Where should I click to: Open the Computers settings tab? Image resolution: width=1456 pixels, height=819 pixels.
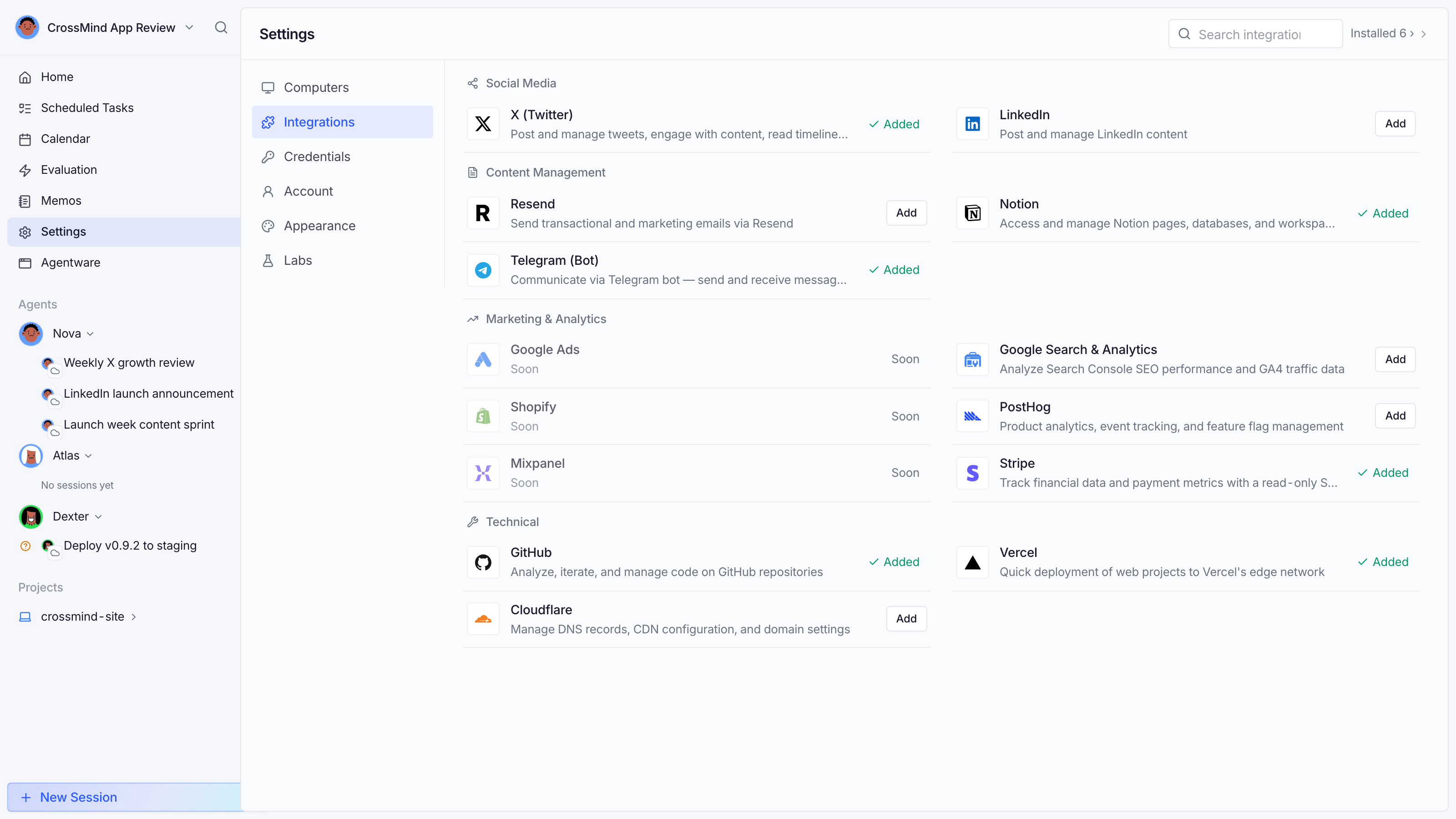343,88
